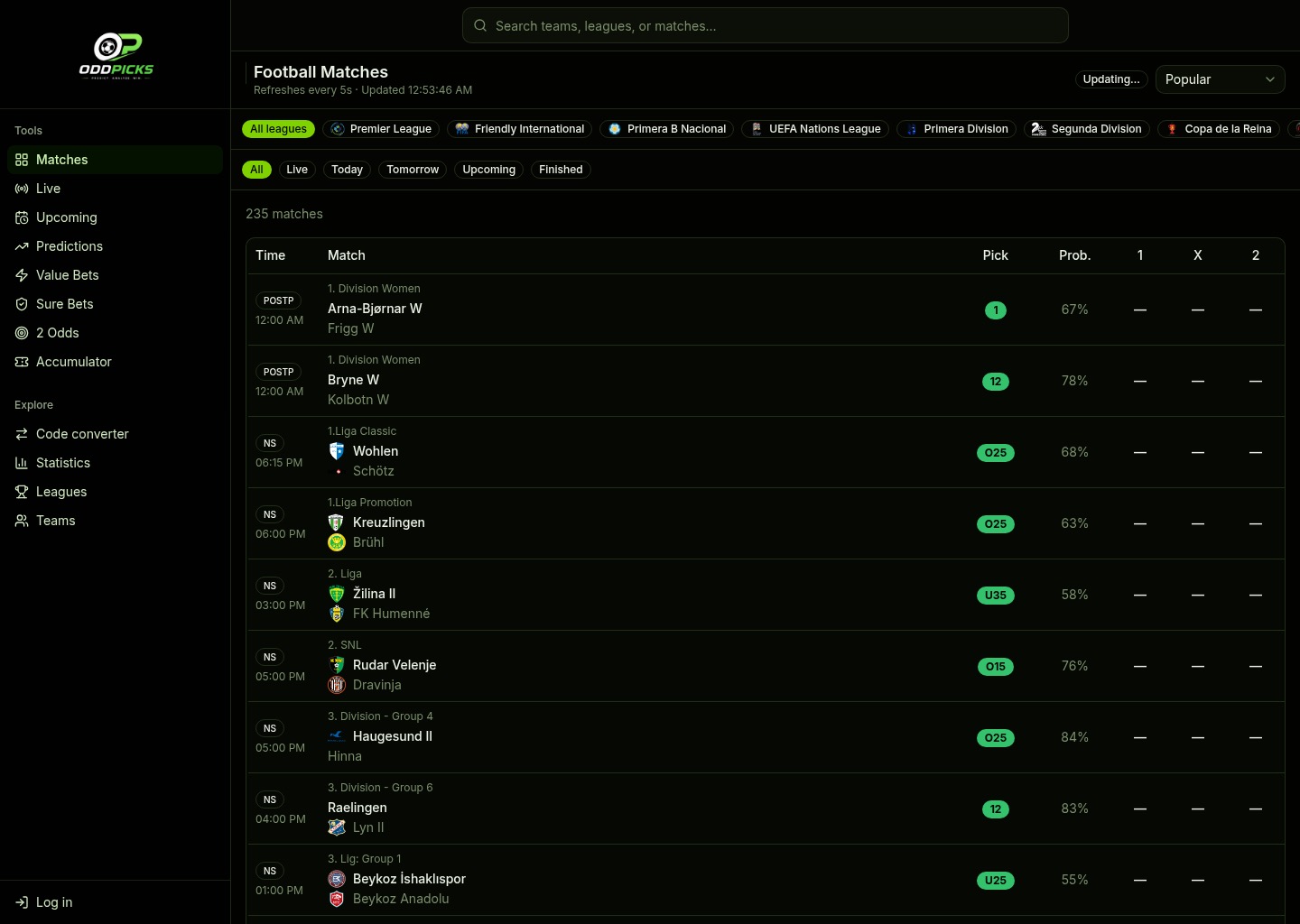Click the Leagues trophy icon
Image resolution: width=1300 pixels, height=924 pixels.
22,492
